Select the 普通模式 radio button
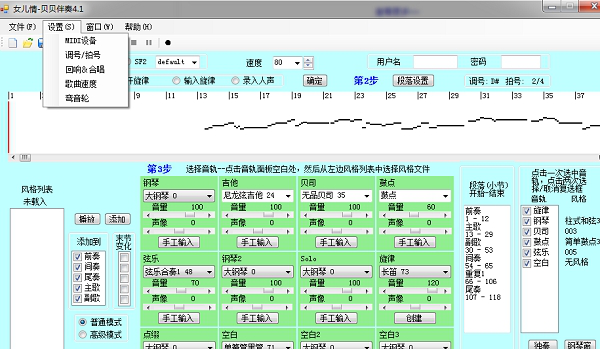The image size is (600, 362). point(82,322)
